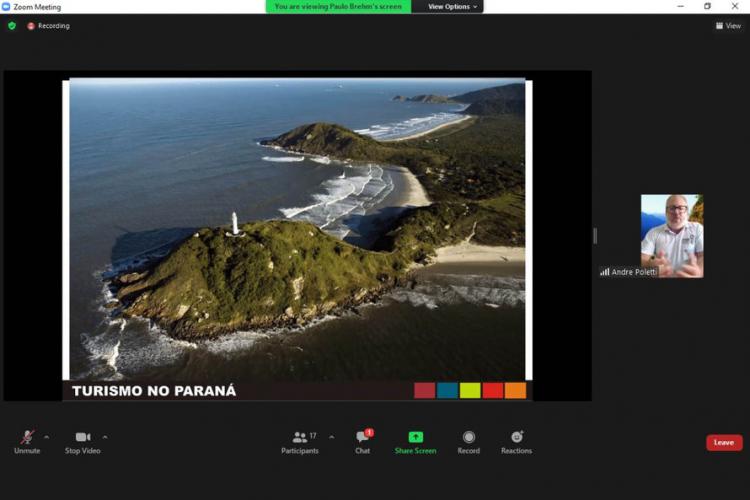Click the green encryption shield icon
The width and height of the screenshot is (750, 500).
pyautogui.click(x=12, y=26)
